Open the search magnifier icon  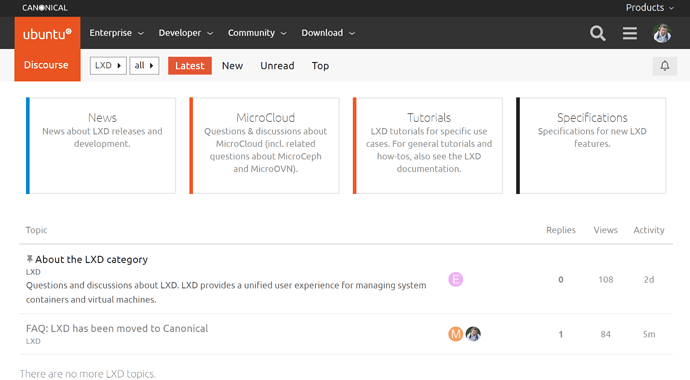(598, 33)
